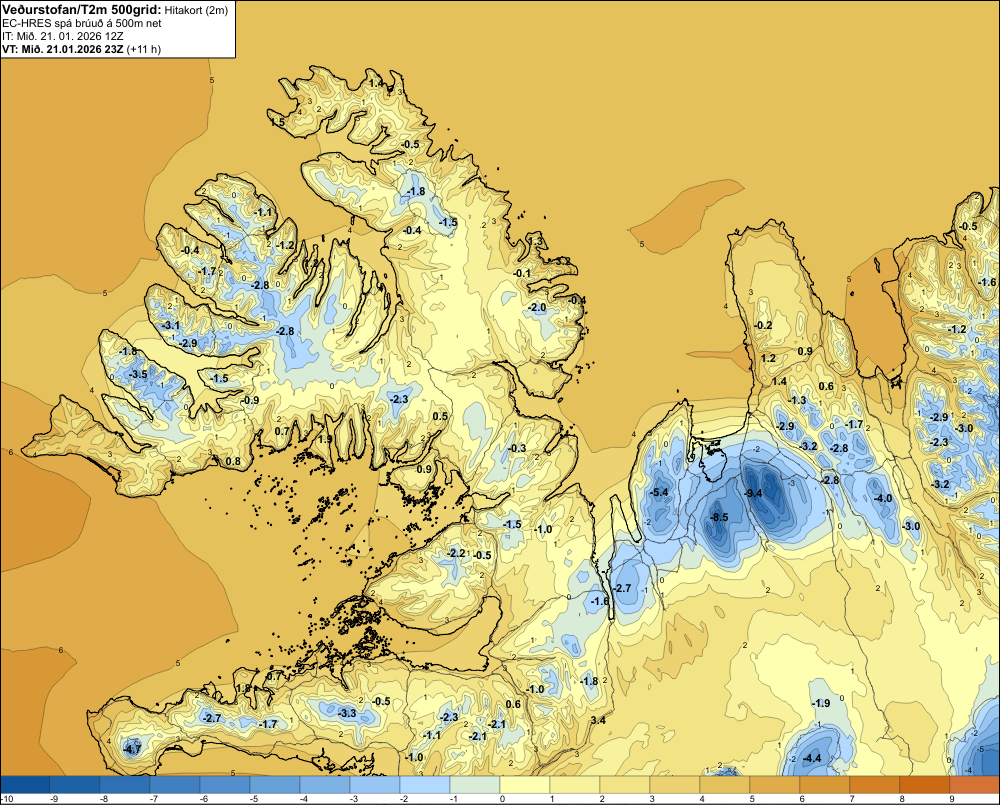1000x805 pixels.
Task: Click the '0' label on the color scale
Action: point(502,798)
